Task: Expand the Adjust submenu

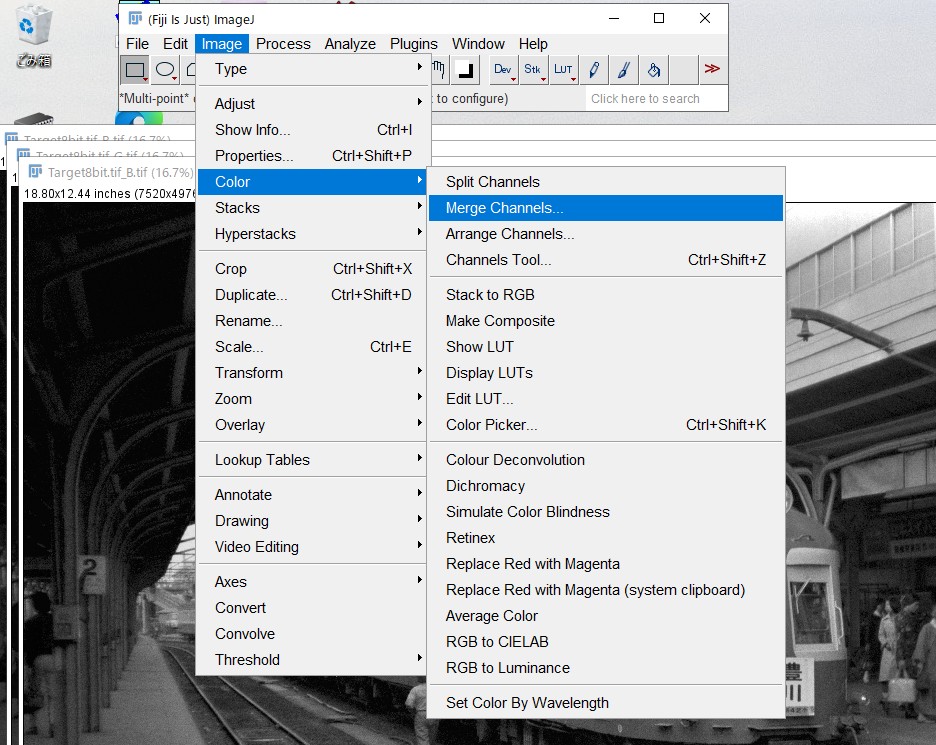Action: [311, 104]
